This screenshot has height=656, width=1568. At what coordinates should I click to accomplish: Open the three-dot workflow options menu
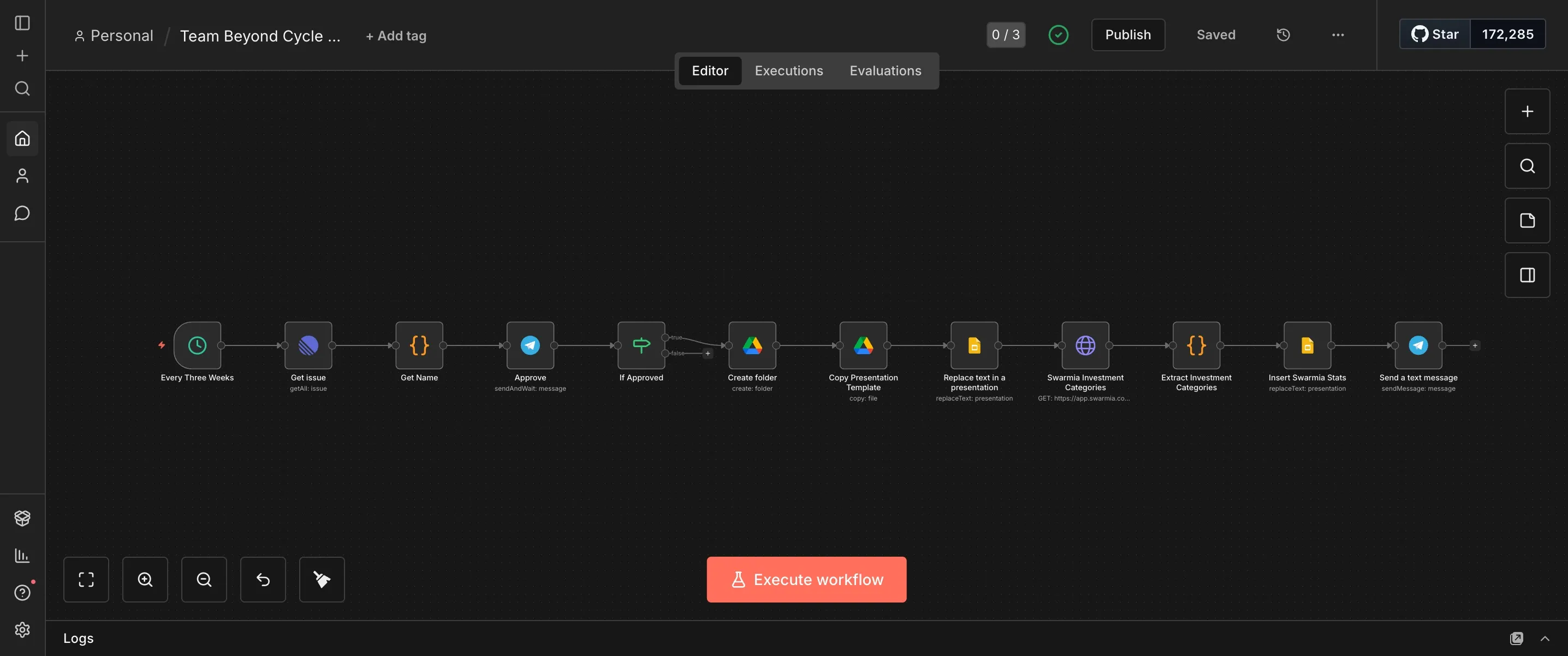coord(1337,35)
